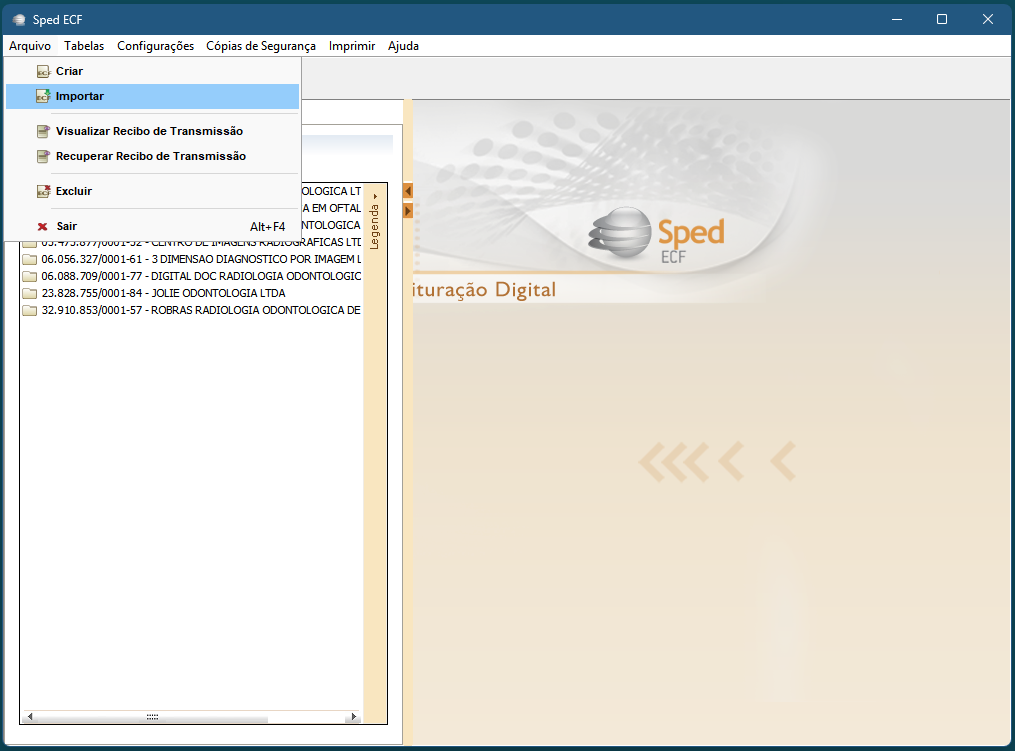Screen dimensions: 1015x751
Task: Click the Visualizar Recibo de Transmissão icon
Action: pos(43,131)
